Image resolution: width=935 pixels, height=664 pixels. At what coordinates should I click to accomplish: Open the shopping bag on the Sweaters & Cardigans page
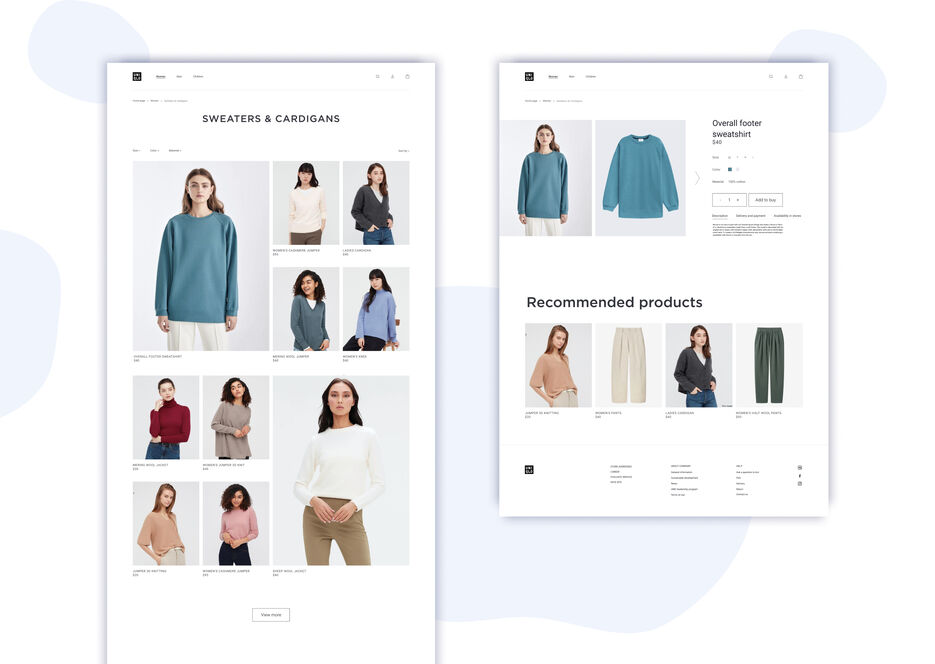[407, 76]
